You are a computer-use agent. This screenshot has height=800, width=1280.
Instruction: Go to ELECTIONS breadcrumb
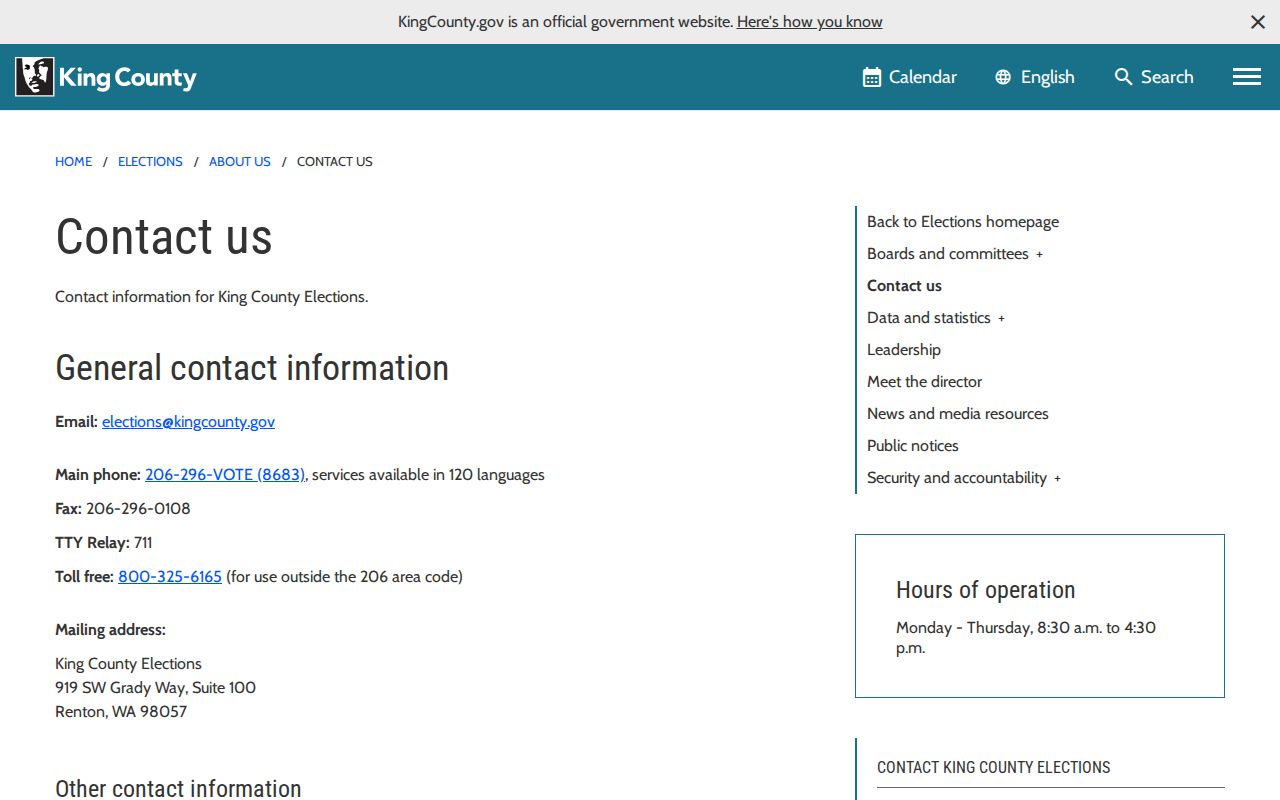[x=150, y=161]
